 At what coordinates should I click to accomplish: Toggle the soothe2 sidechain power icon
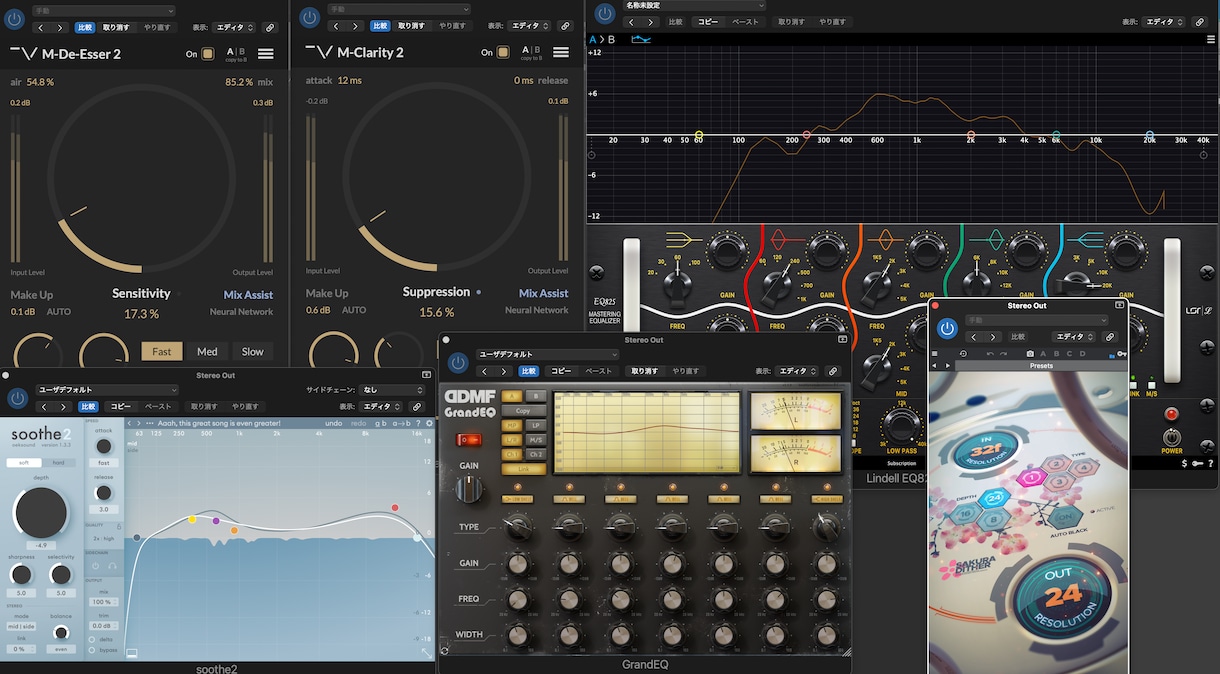(96, 566)
